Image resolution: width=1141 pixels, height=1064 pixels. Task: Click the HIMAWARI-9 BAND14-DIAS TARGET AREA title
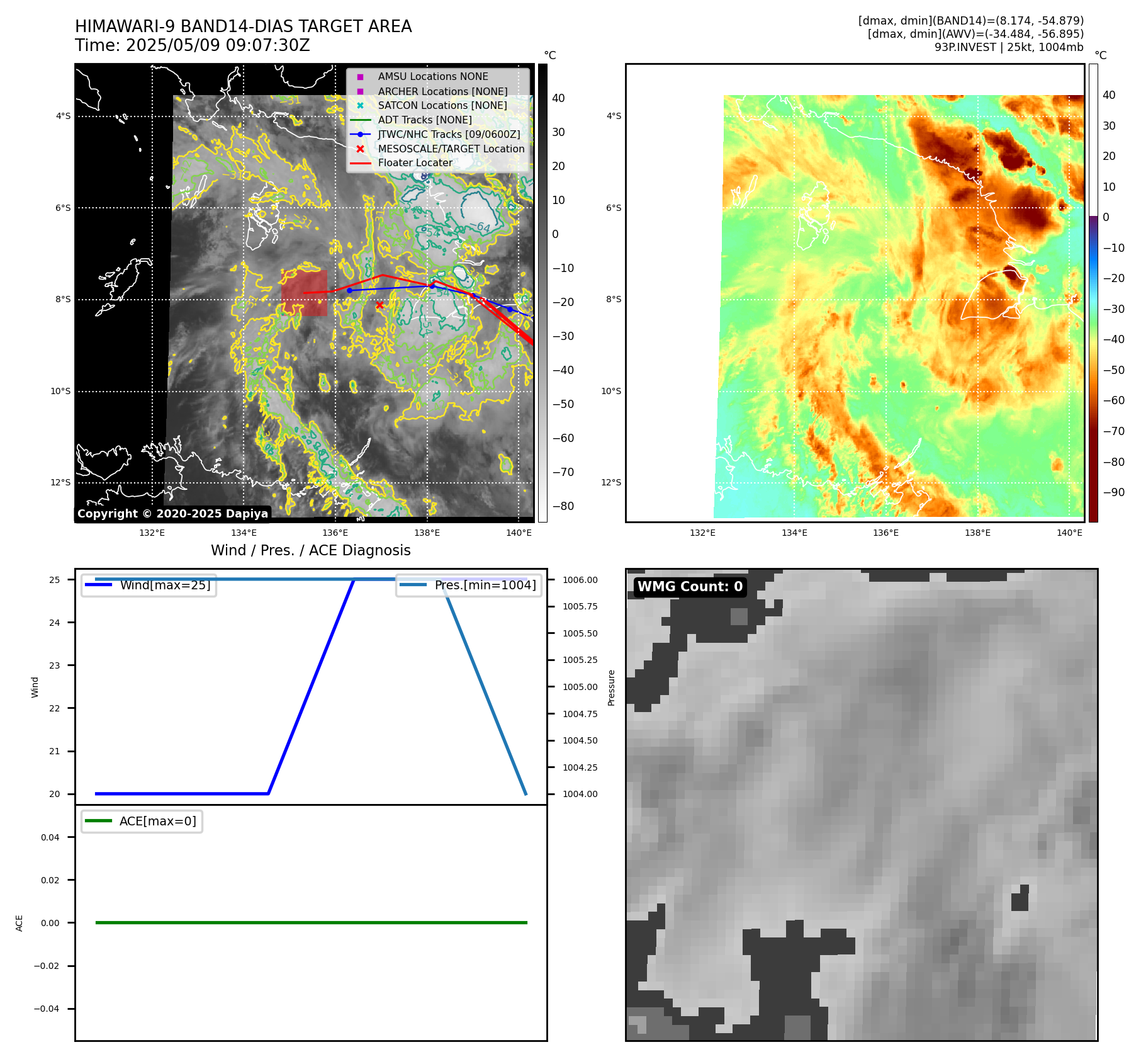(x=244, y=26)
